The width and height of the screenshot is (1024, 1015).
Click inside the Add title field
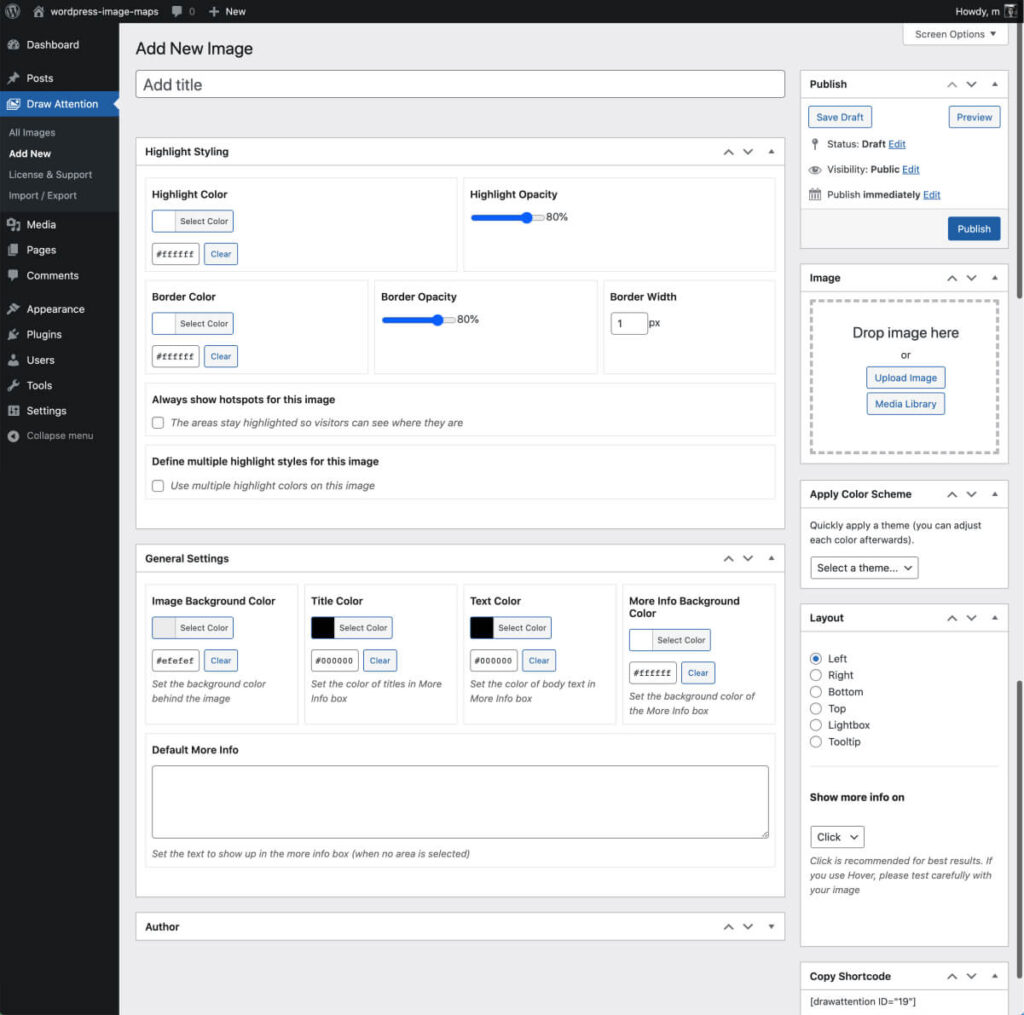(460, 84)
